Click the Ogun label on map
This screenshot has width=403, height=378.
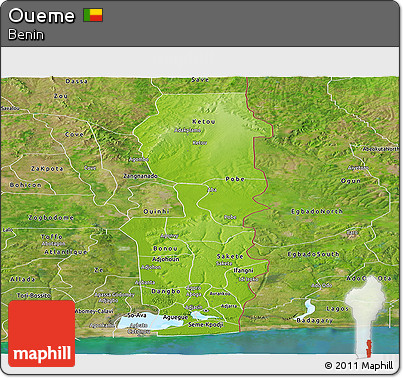pyautogui.click(x=351, y=181)
